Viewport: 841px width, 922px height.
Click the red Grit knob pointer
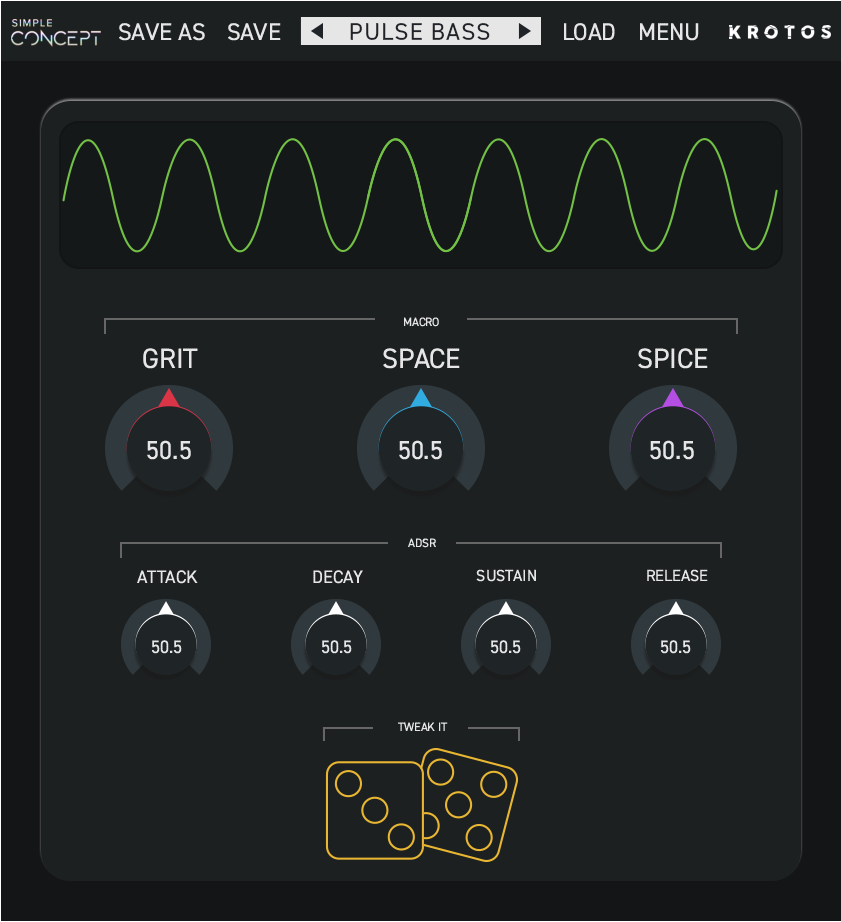(169, 397)
